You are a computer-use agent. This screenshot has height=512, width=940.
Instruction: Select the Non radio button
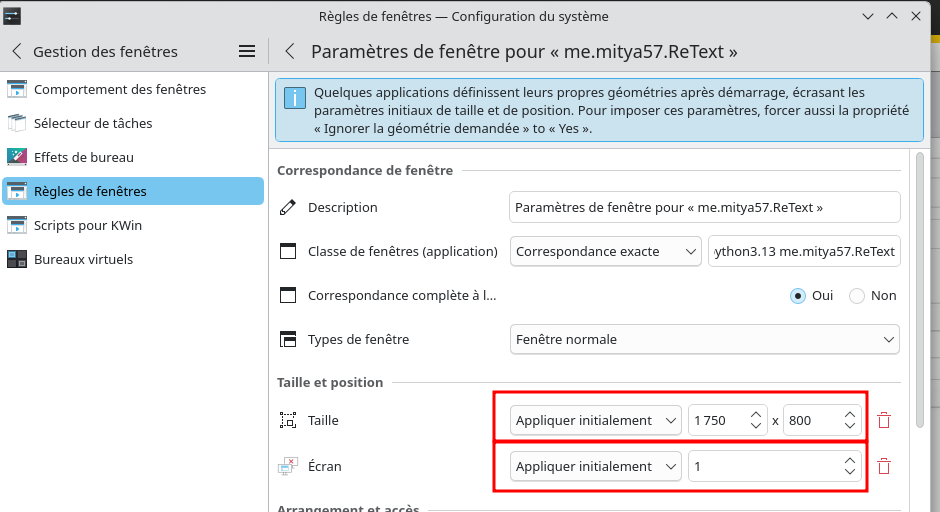tap(857, 295)
